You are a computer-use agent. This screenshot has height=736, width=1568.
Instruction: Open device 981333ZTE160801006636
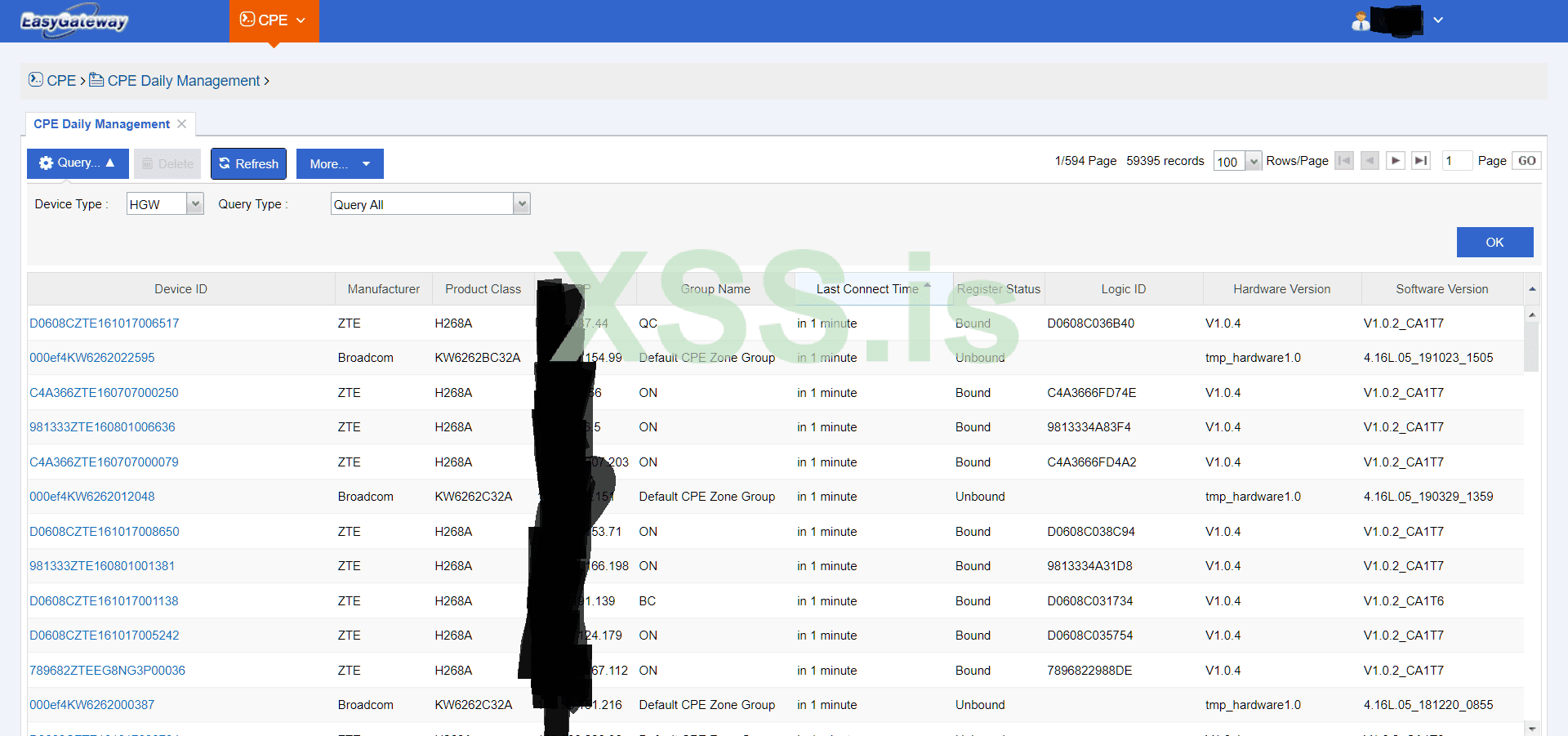point(102,427)
